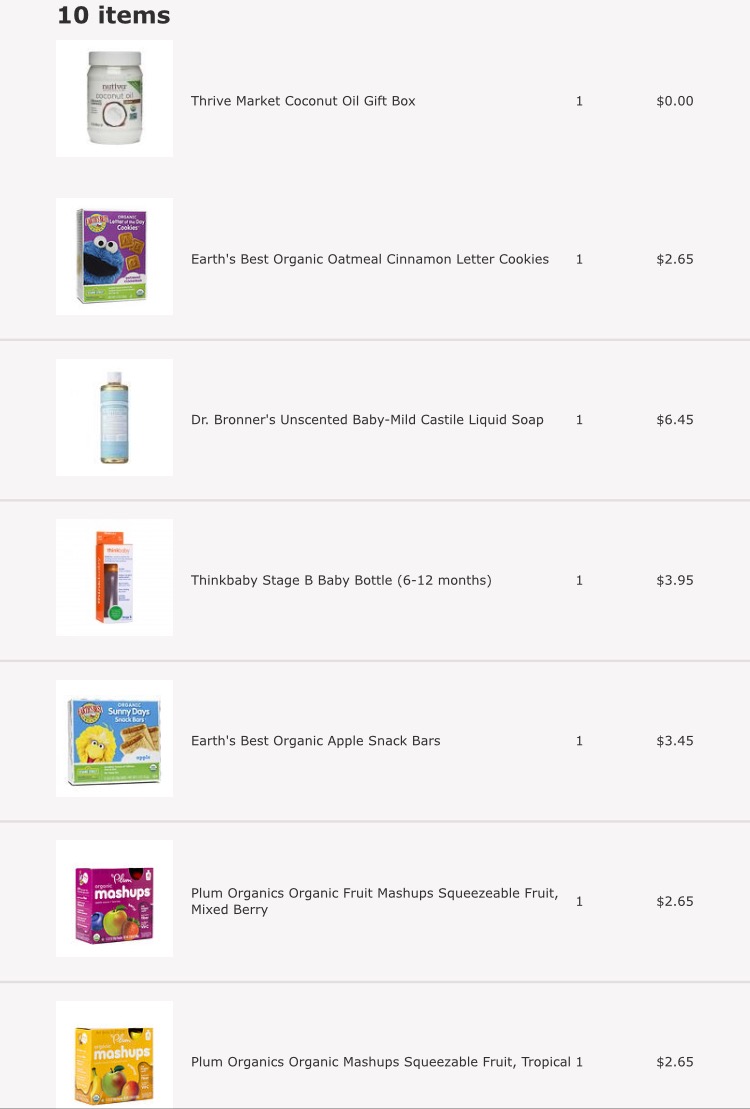This screenshot has height=1109, width=750.
Task: Open Thrive Market Coconut Oil Gift Box
Action: 303,101
